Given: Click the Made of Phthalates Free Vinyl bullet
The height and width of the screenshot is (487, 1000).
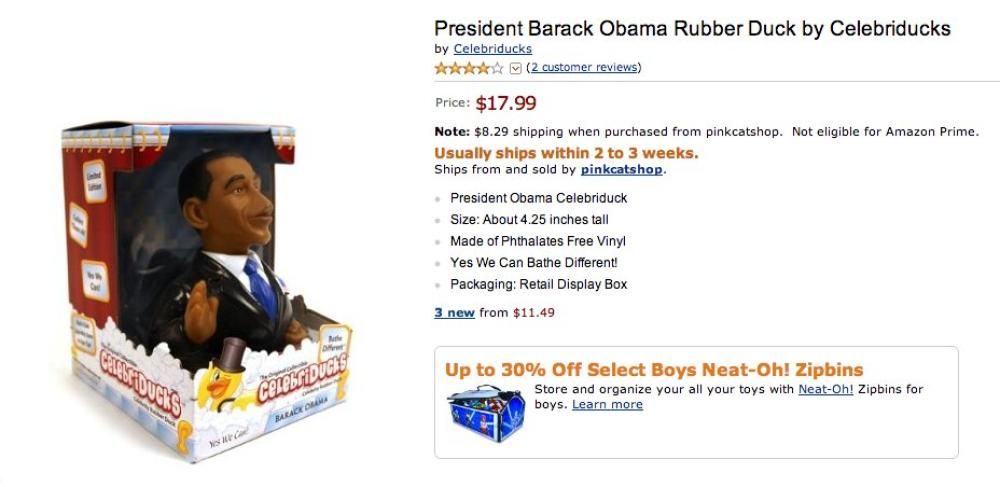Looking at the screenshot, I should 538,241.
